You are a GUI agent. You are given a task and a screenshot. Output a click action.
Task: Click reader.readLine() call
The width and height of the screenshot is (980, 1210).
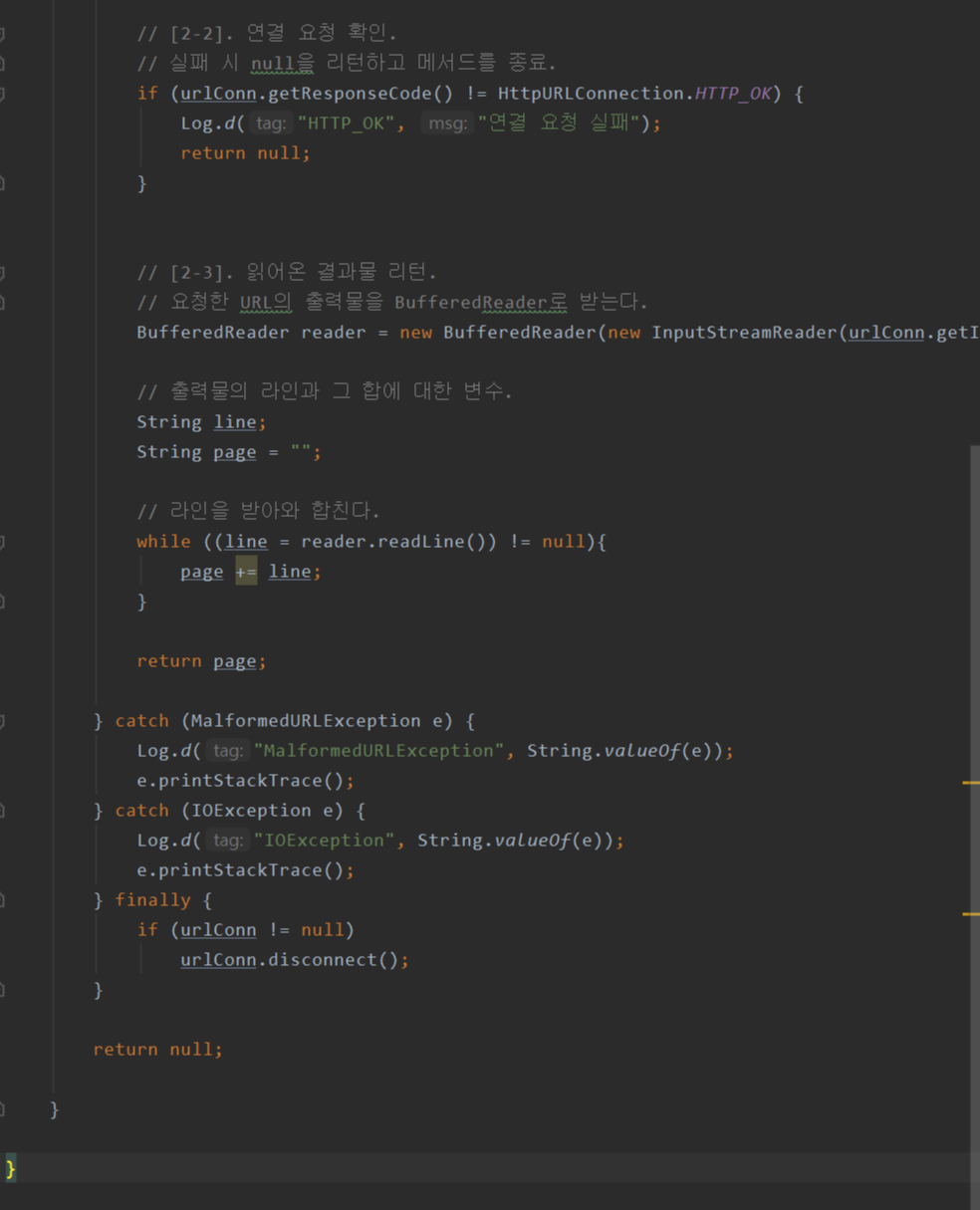394,542
